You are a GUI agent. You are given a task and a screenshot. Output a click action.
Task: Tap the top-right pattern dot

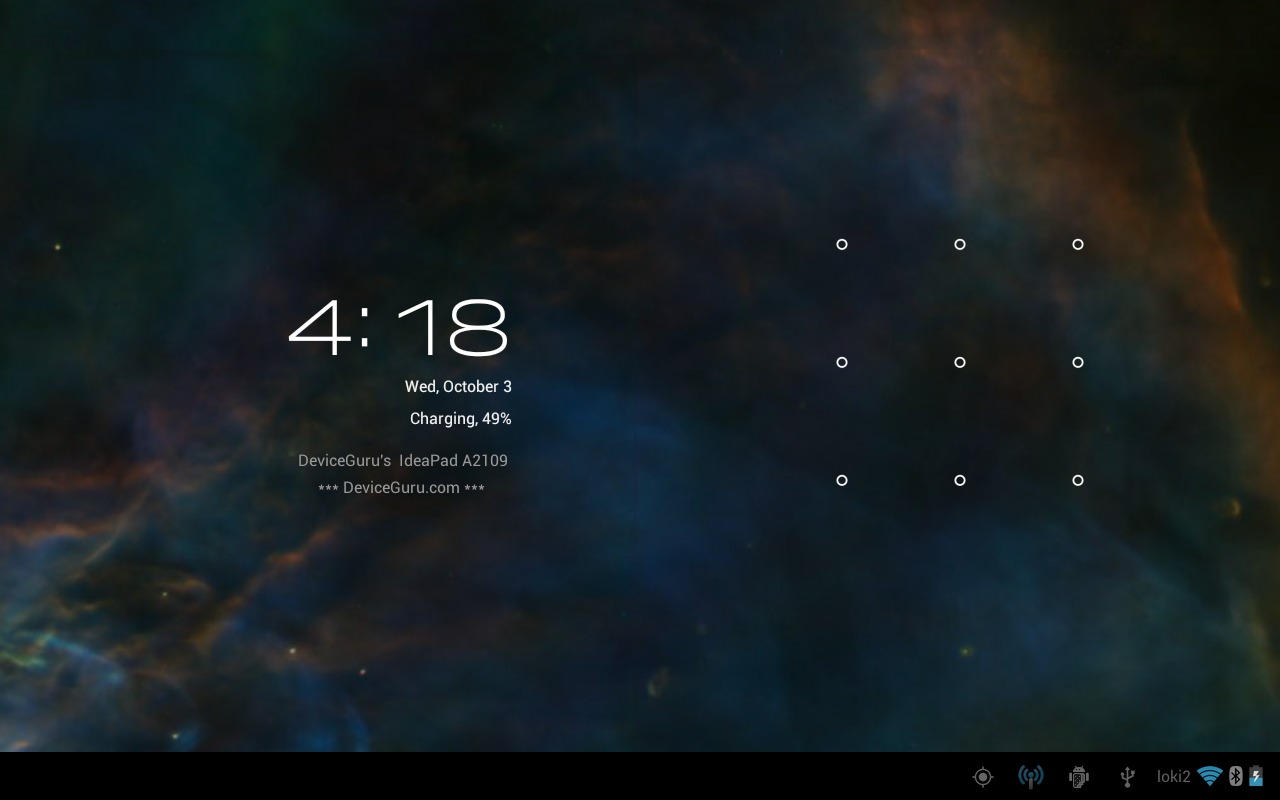tap(1078, 244)
